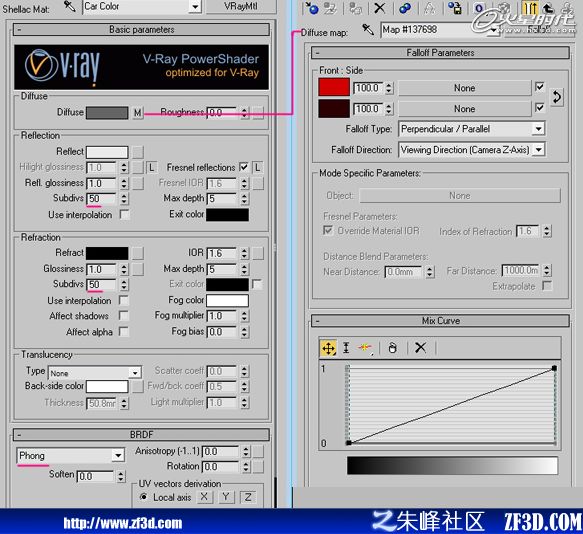This screenshot has width=583, height=534.
Task: Click Mix Curve Reset Curves icon
Action: [x=392, y=348]
